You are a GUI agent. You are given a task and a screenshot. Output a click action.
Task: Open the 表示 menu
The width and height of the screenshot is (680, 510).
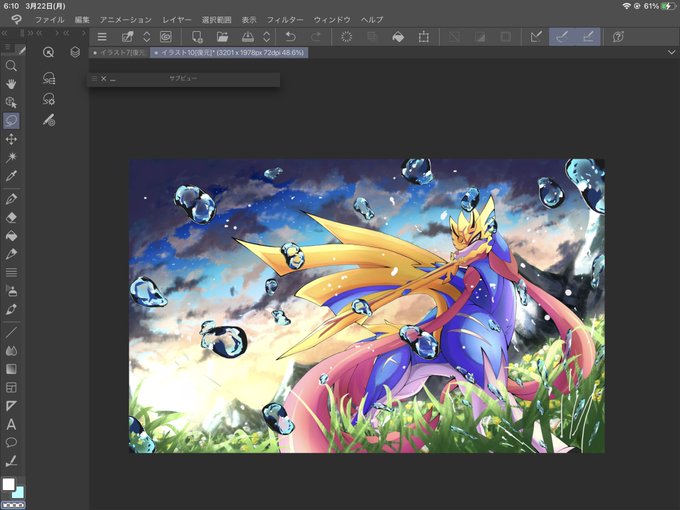[x=248, y=20]
